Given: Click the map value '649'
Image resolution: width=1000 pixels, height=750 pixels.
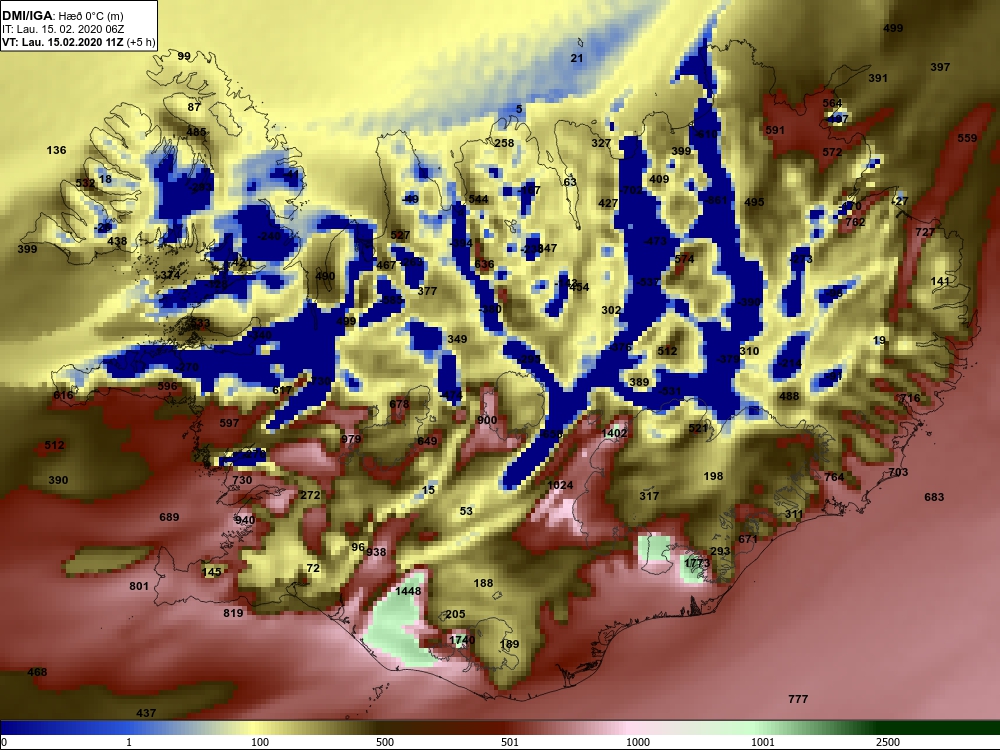Looking at the screenshot, I should point(427,441).
